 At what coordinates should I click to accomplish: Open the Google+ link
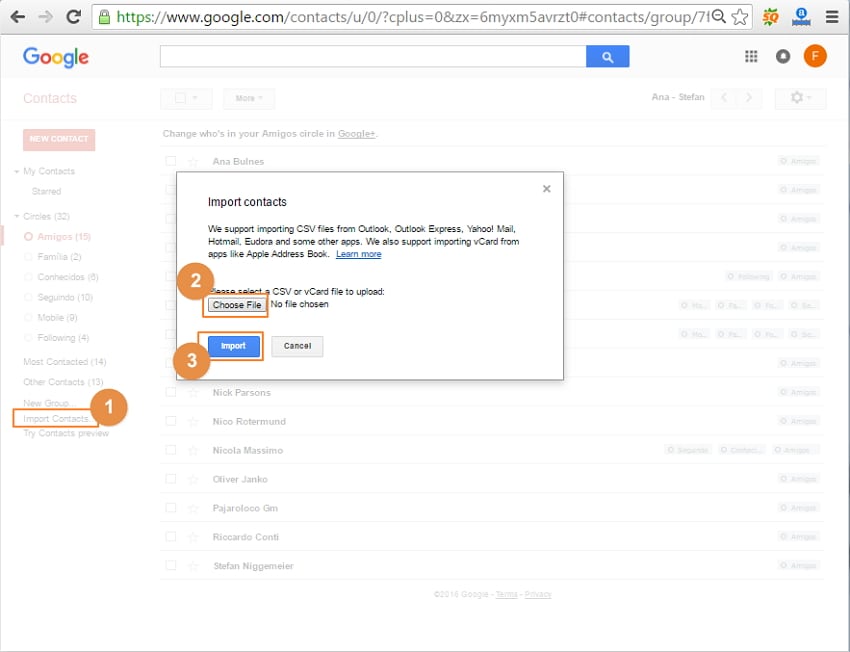tap(356, 134)
